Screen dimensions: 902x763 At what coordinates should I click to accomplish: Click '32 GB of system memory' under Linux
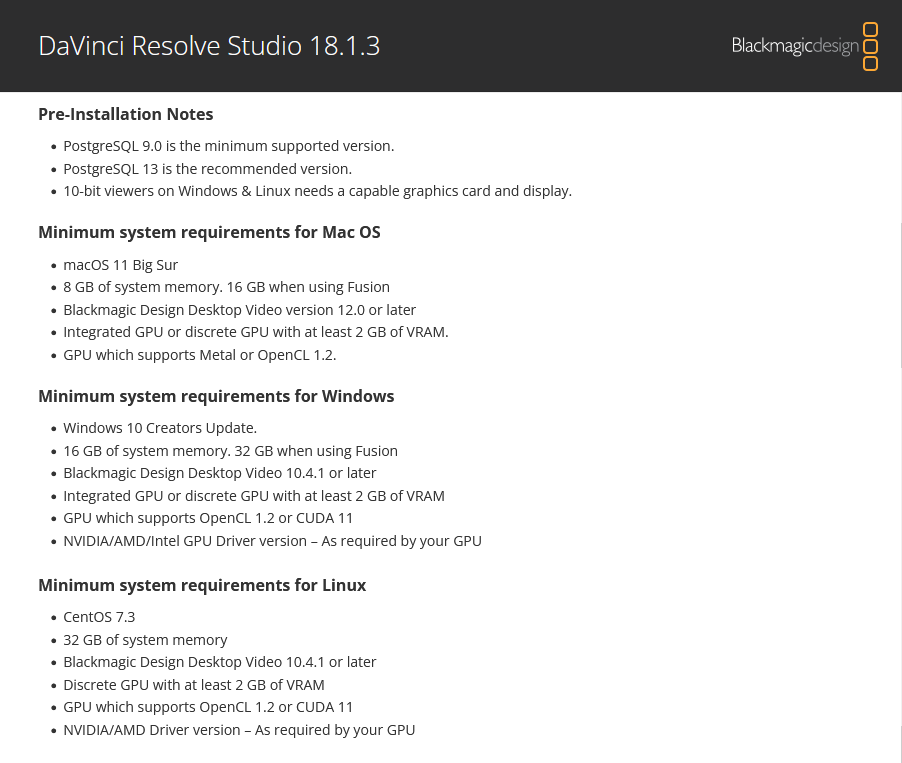click(145, 640)
